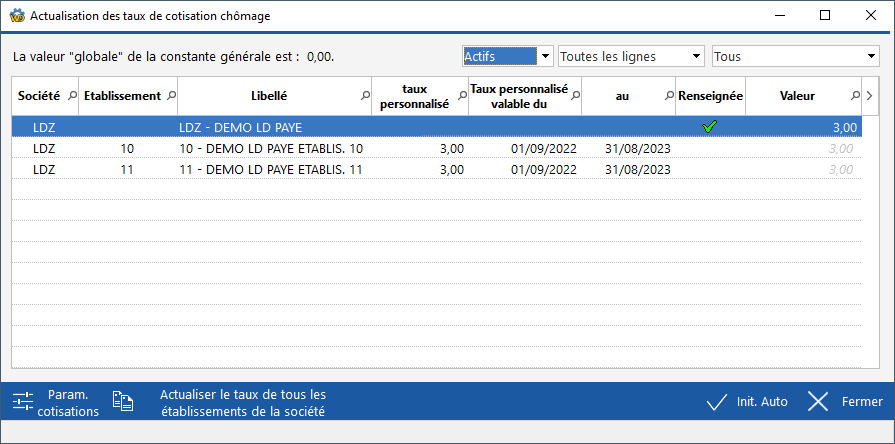
Task: Click the magnifier in taux personnalisé header
Action: click(x=461, y=96)
